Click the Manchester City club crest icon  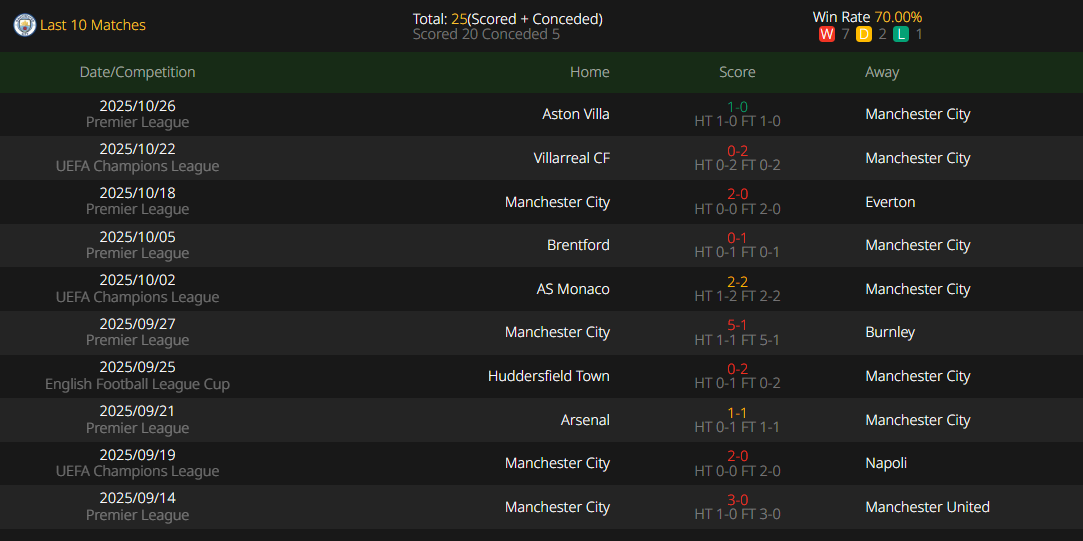tap(25, 25)
